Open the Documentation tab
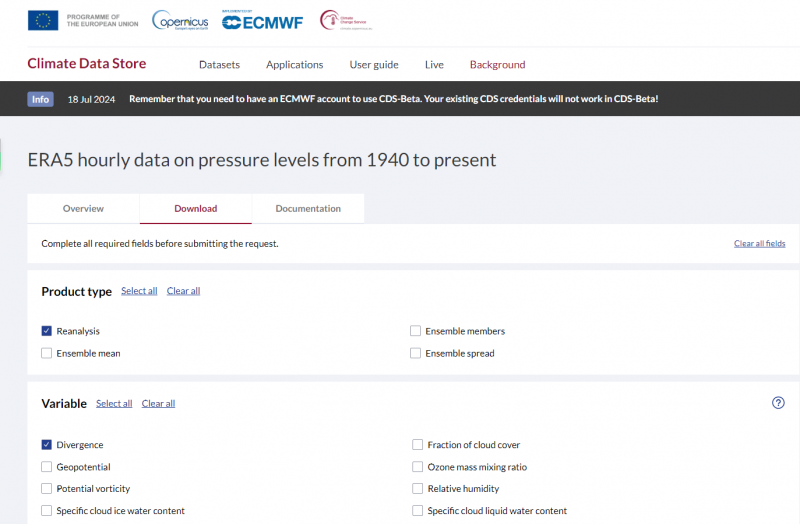800x524 pixels. [308, 209]
